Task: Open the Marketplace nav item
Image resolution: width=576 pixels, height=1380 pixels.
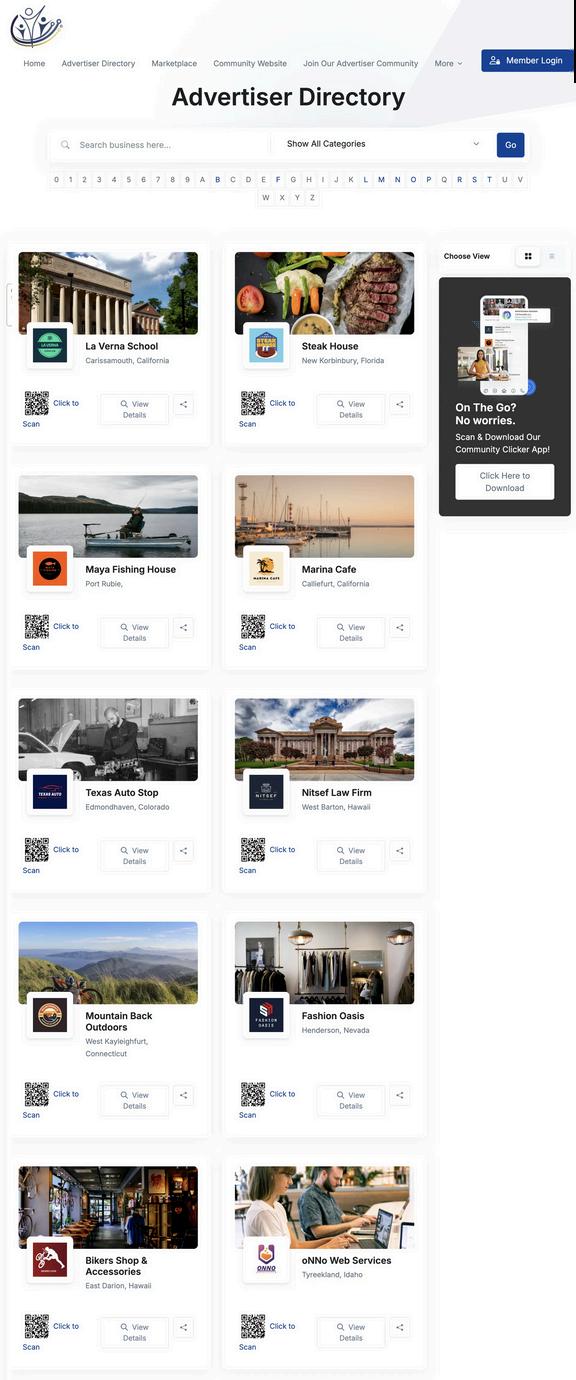Action: coord(174,63)
